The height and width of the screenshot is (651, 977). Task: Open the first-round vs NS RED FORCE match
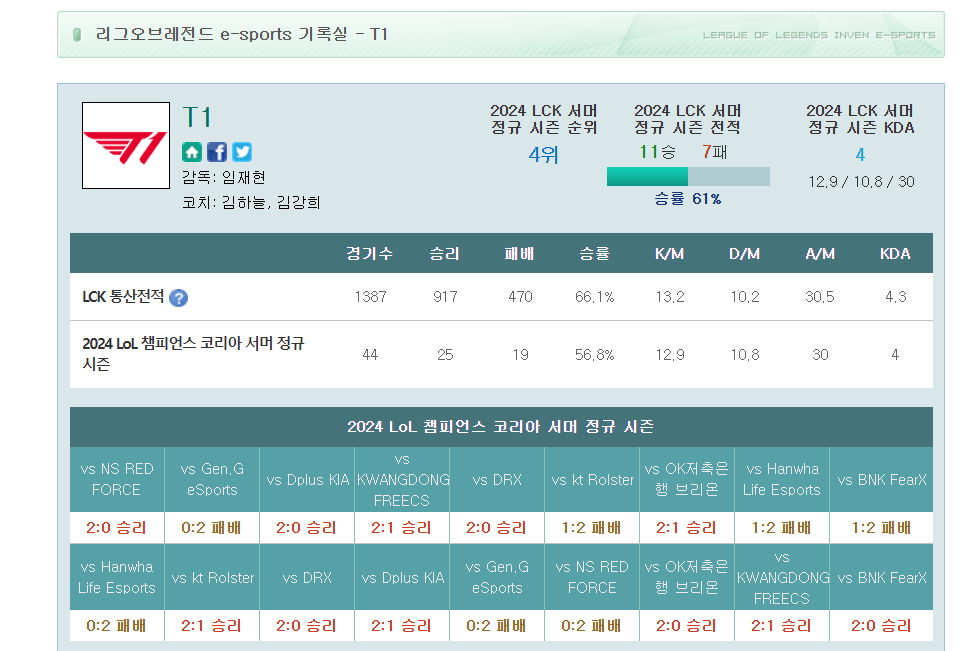click(117, 480)
